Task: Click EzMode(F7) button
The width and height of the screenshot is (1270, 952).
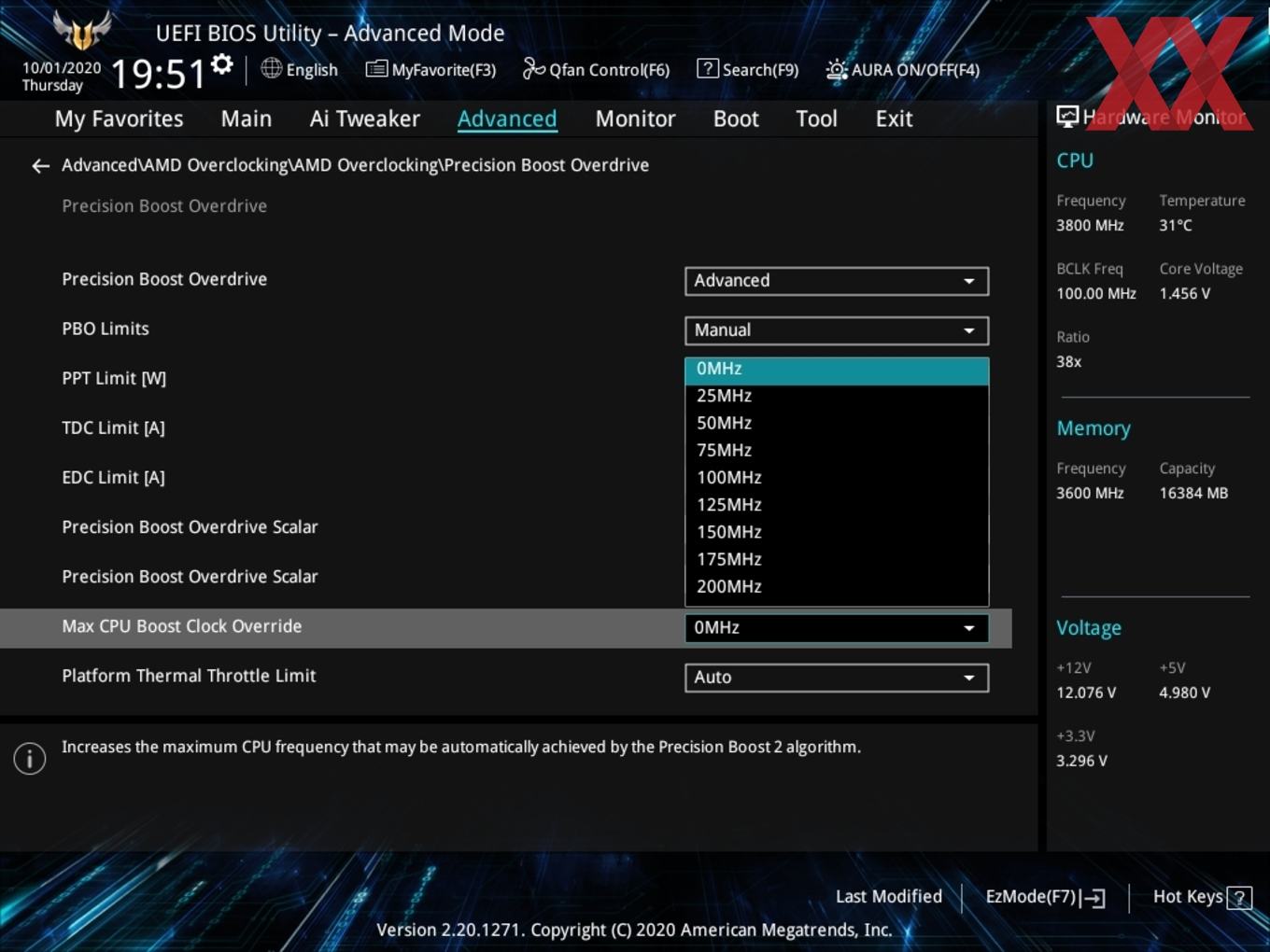Action: (1045, 897)
